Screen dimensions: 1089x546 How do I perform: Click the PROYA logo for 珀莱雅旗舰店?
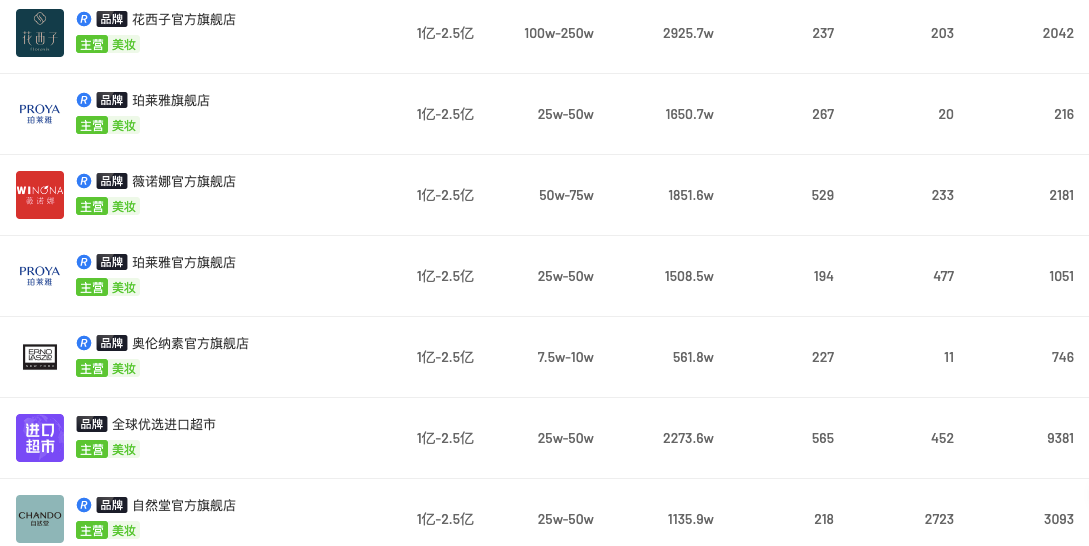(40, 114)
